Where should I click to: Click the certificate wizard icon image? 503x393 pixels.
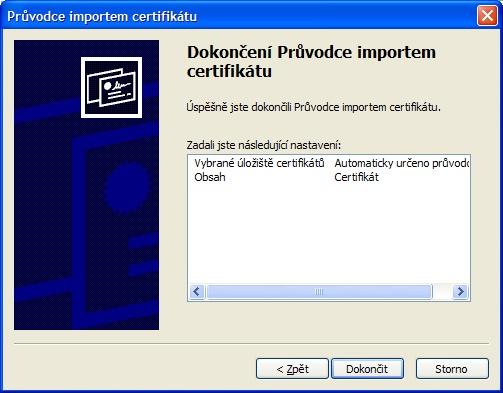tap(111, 87)
